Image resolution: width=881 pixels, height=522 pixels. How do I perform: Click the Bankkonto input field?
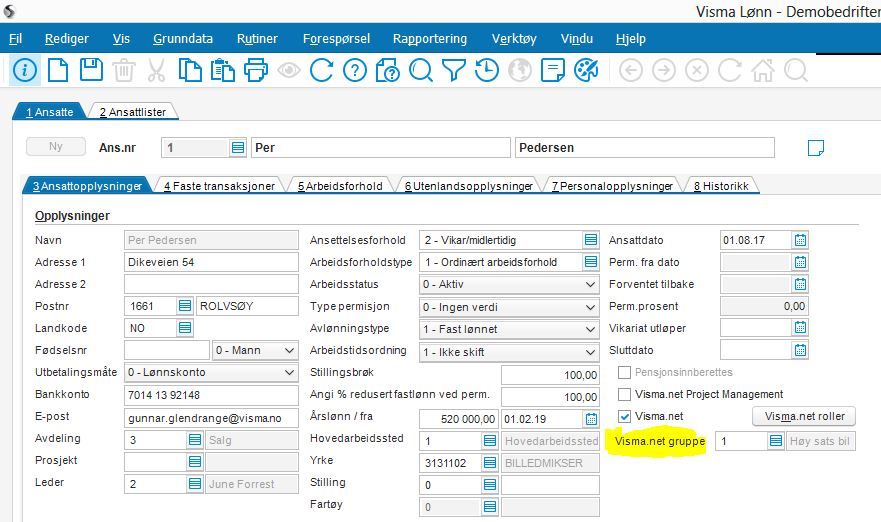[x=211, y=395]
